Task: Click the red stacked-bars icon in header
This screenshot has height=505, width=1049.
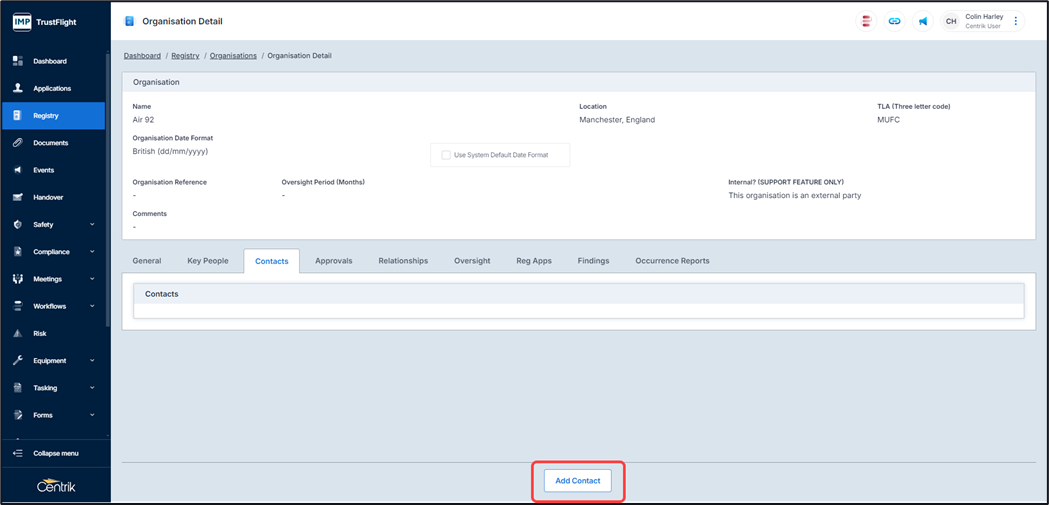Action: (866, 21)
